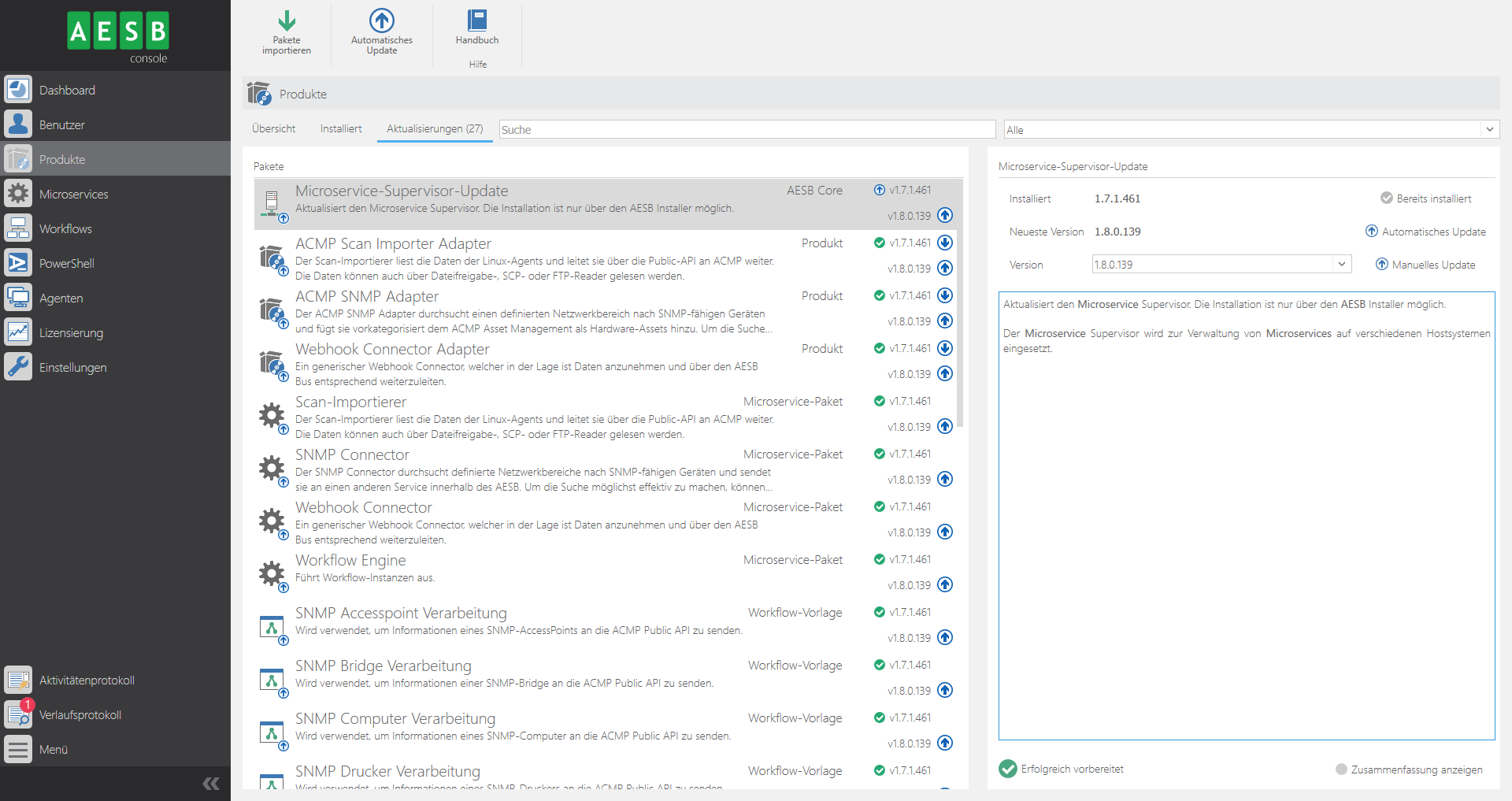Open the Version 1.8.0.139 dropdown
The width and height of the screenshot is (1512, 801).
[x=1341, y=265]
